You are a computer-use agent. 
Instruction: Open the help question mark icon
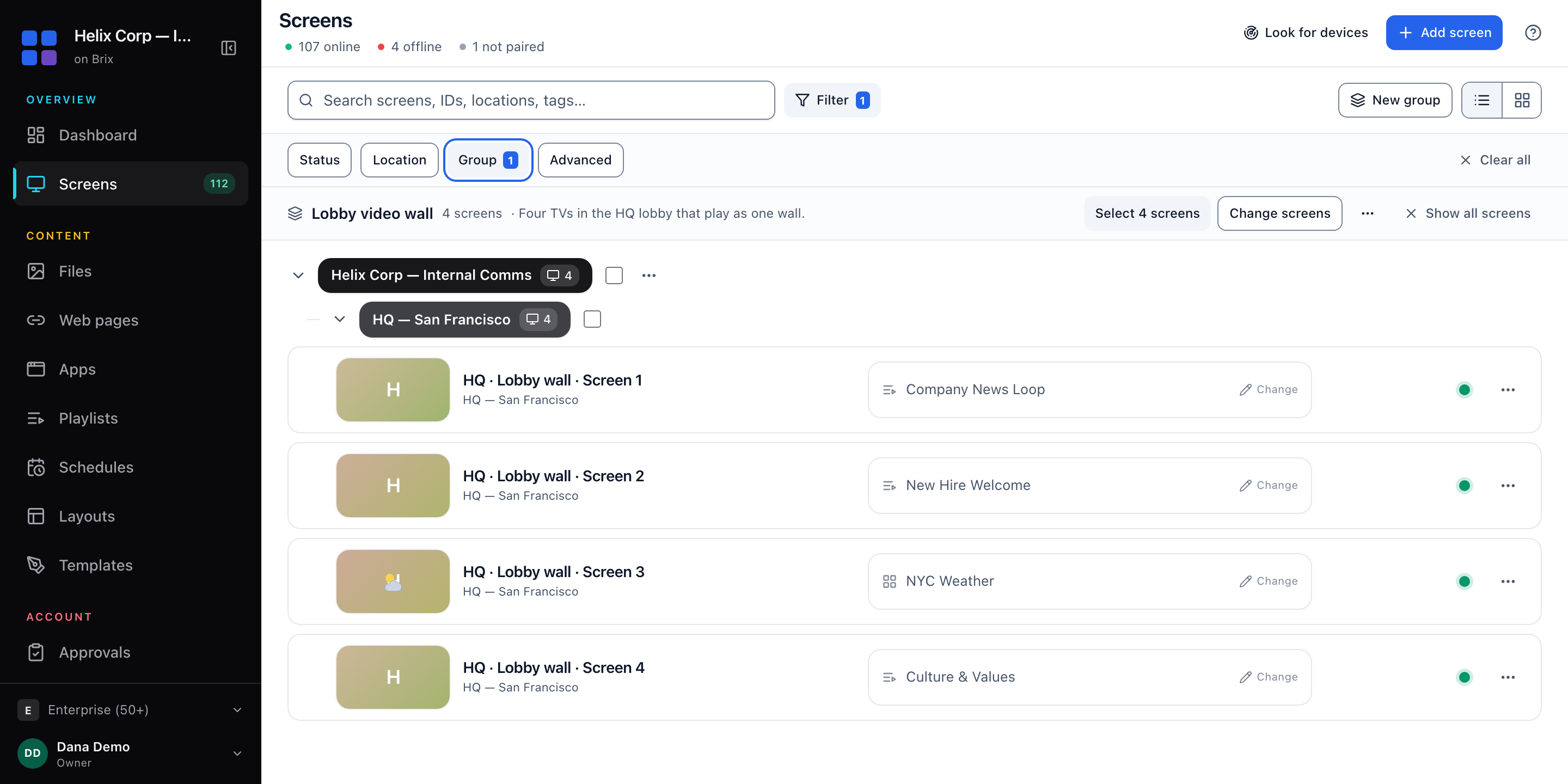pyautogui.click(x=1533, y=33)
